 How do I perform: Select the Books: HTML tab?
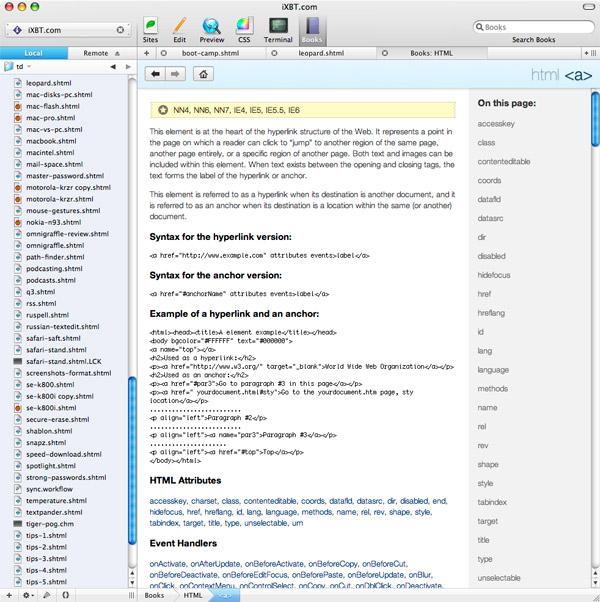[x=431, y=53]
